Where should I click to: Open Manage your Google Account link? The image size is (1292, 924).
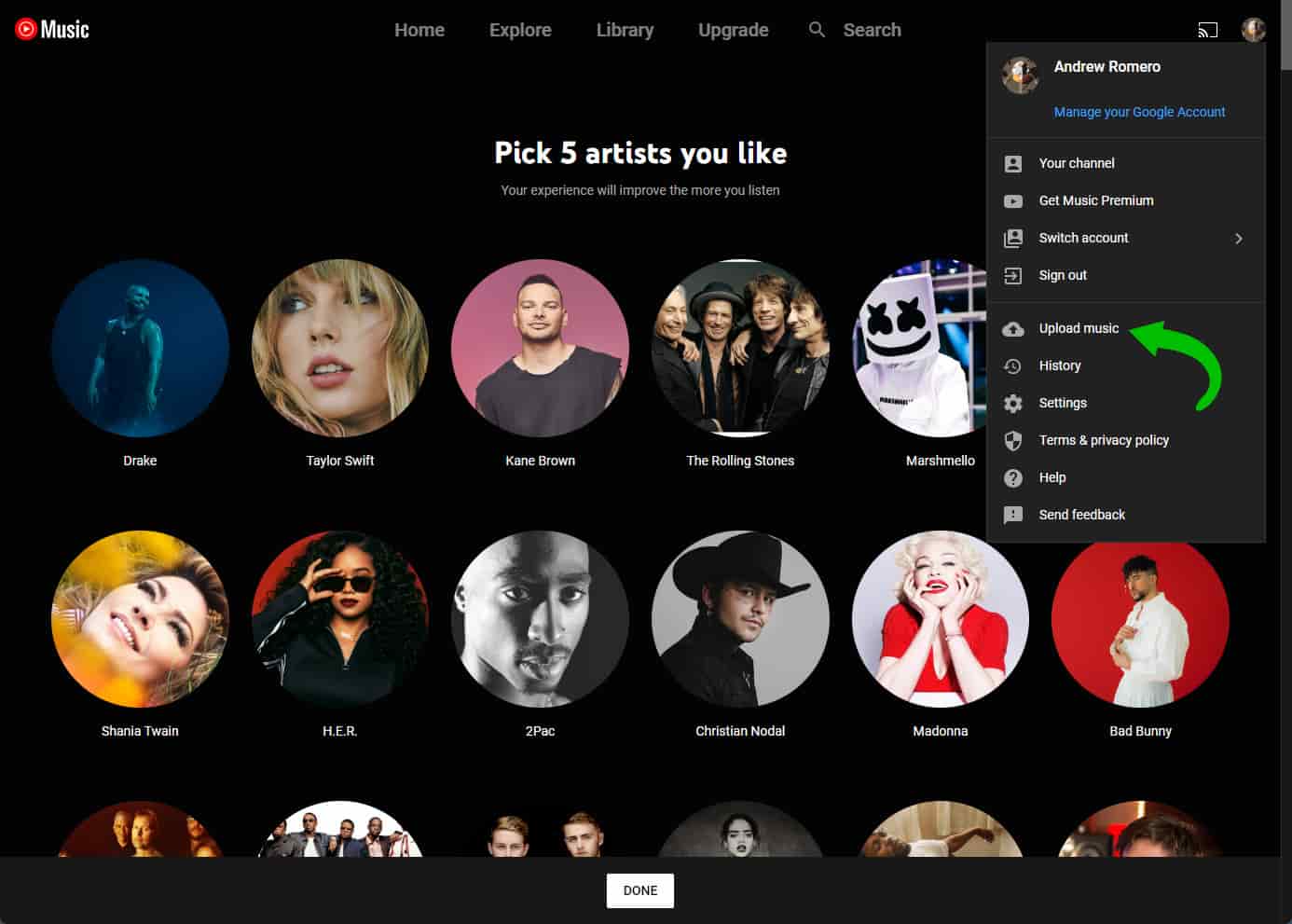point(1139,112)
